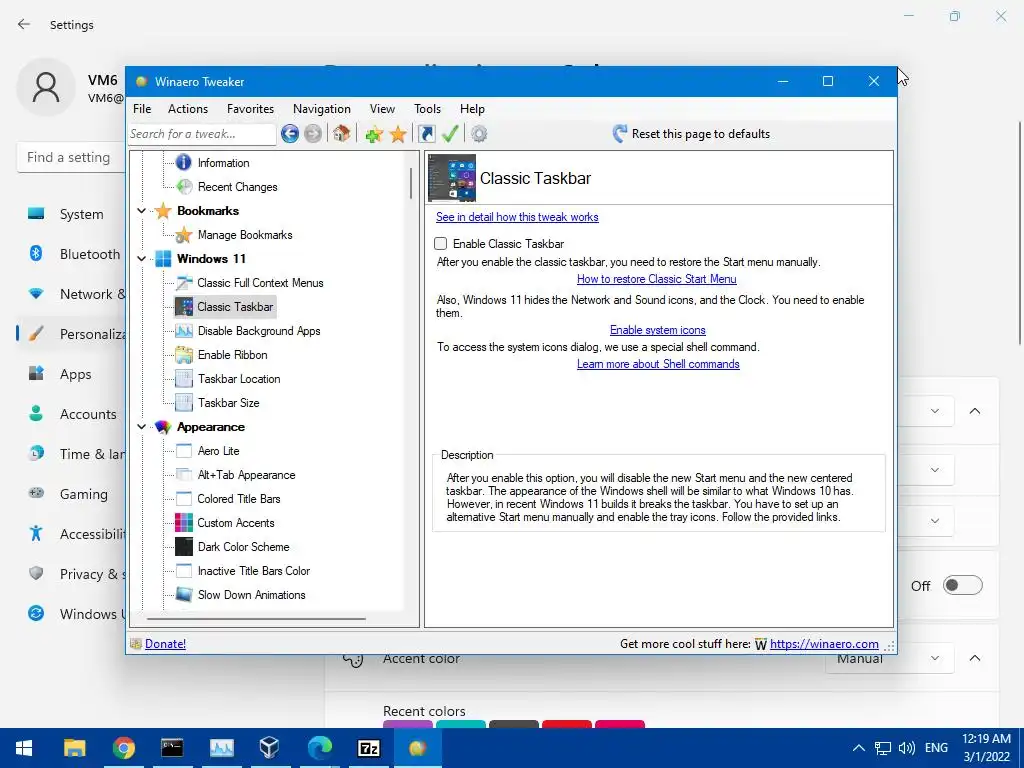Open System category in Settings sidebar

[65, 214]
